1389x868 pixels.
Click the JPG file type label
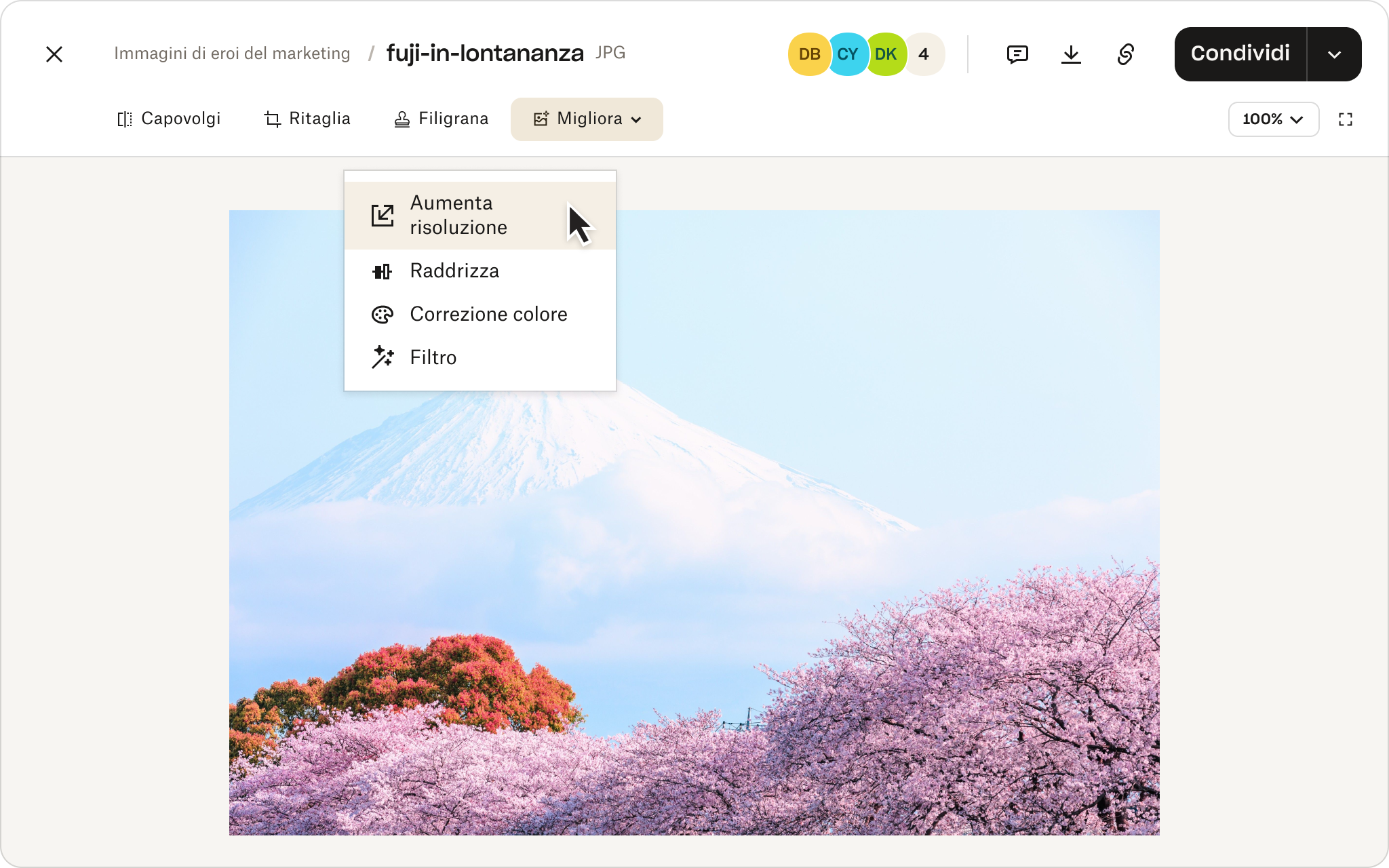[x=610, y=53]
